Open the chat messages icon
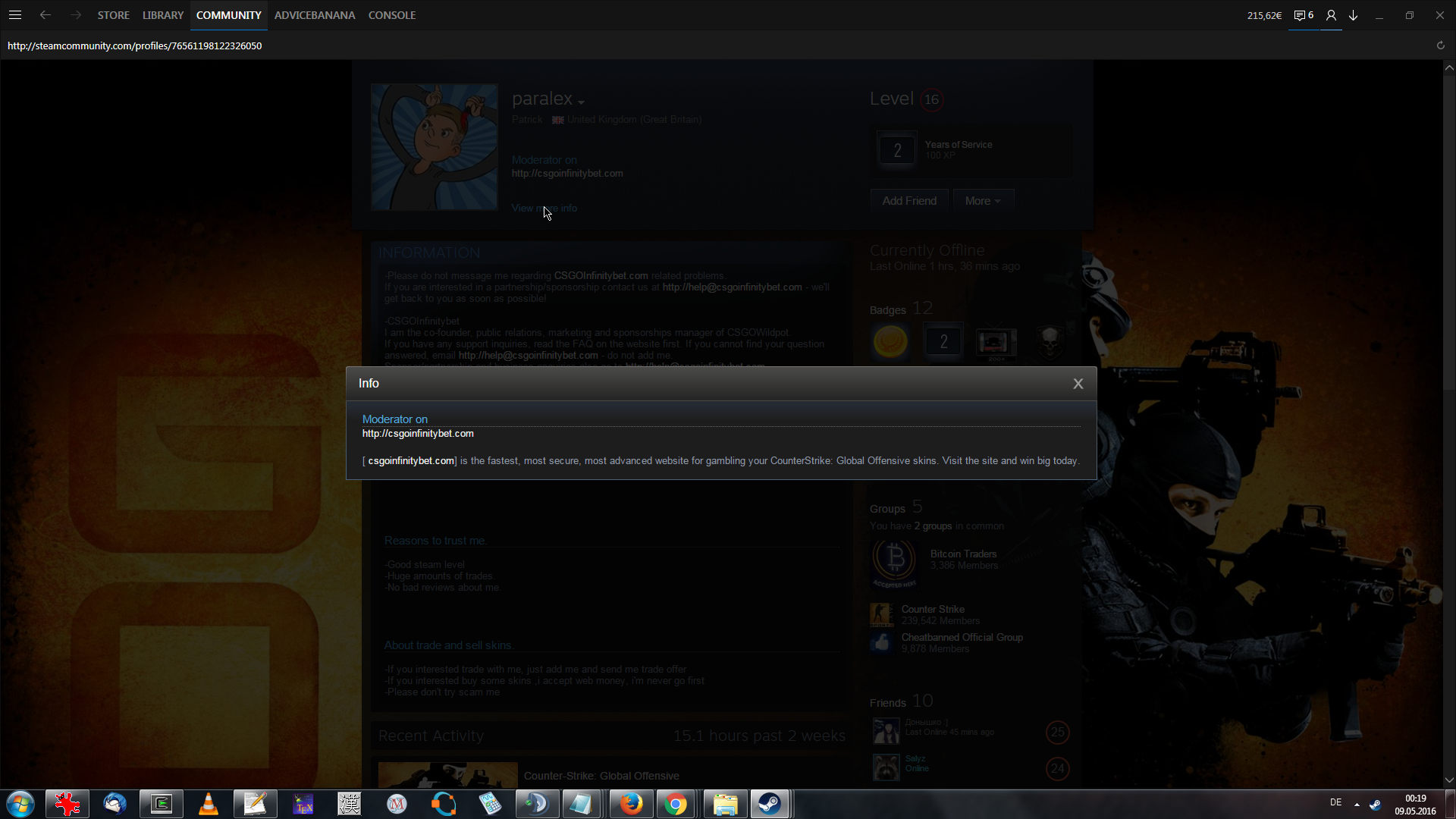The width and height of the screenshot is (1456, 819). point(1304,15)
